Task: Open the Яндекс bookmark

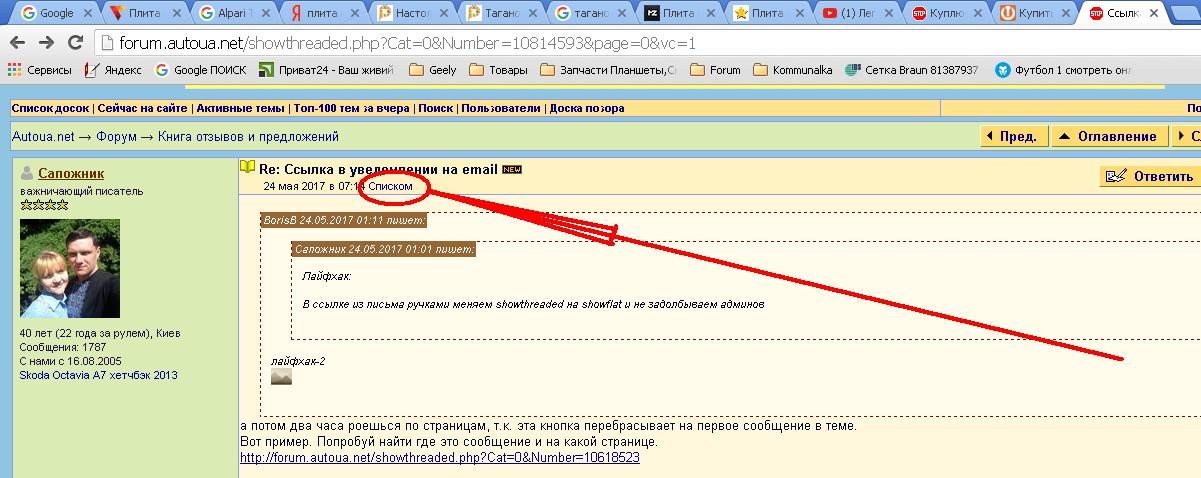Action: click(x=113, y=70)
